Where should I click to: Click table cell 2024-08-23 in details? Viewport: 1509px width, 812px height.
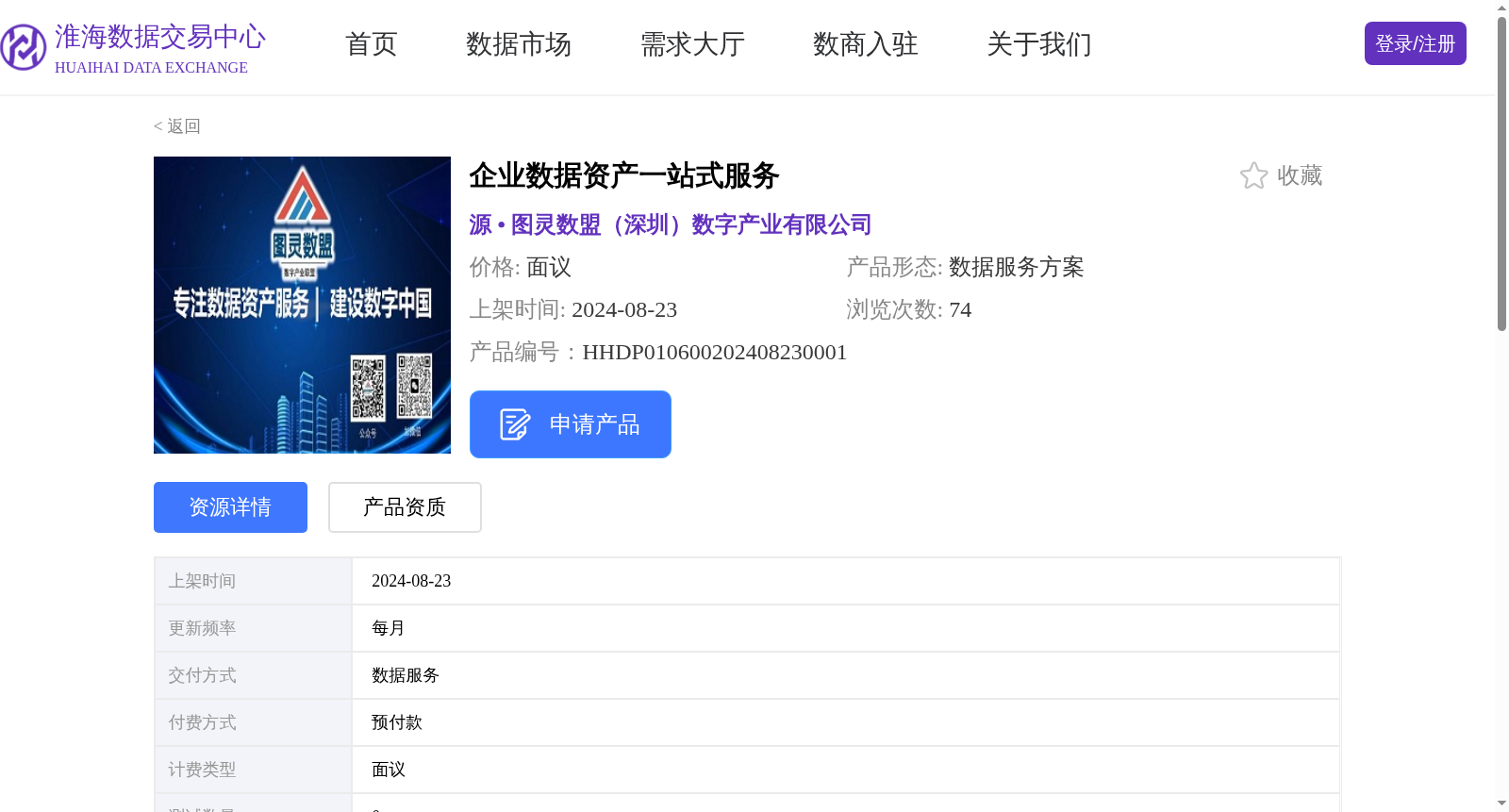point(411,581)
